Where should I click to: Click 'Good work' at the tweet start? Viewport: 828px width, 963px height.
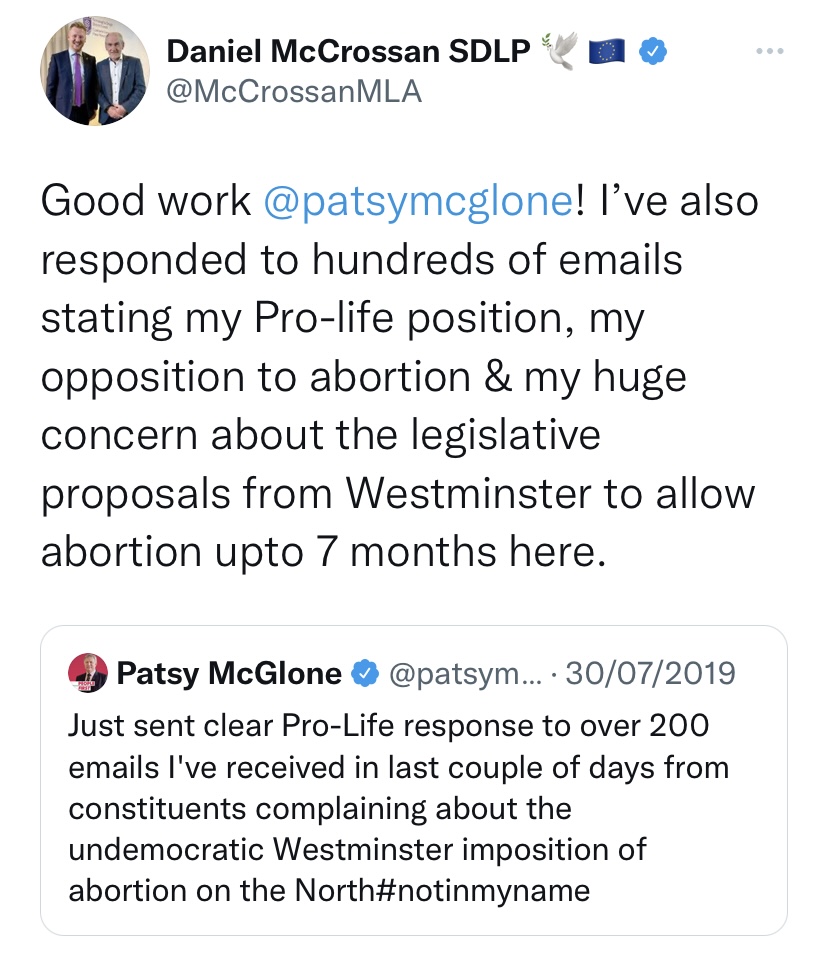(146, 201)
